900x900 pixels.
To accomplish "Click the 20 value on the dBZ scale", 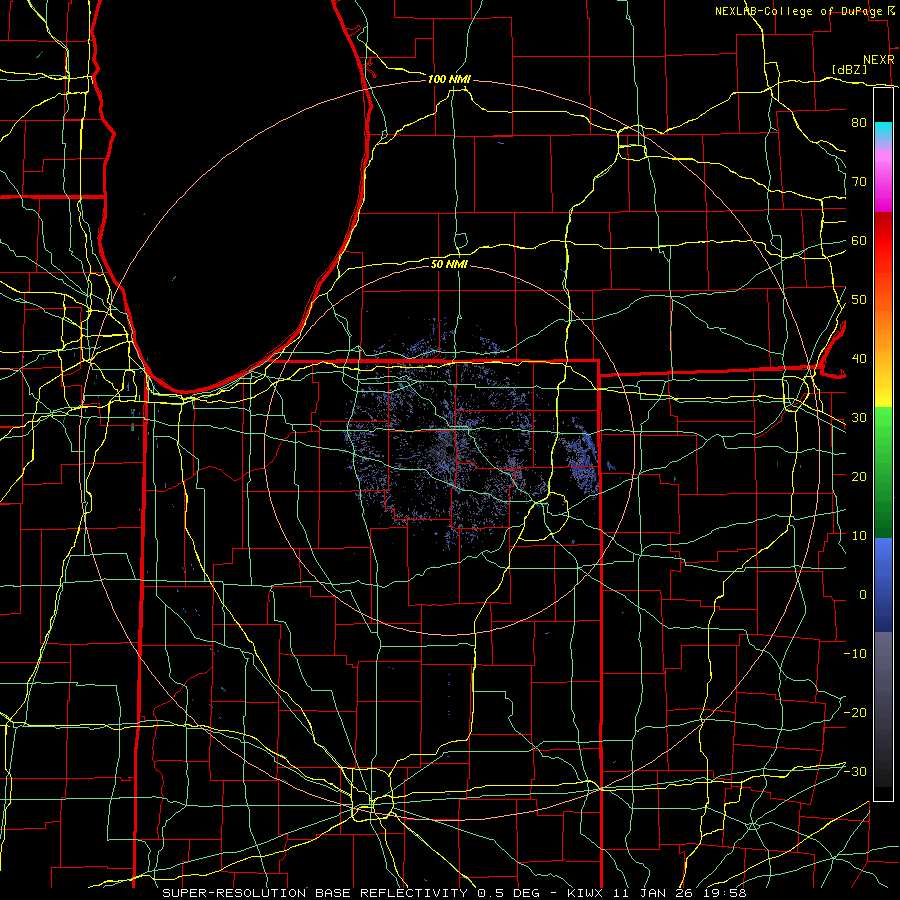I will pos(859,476).
